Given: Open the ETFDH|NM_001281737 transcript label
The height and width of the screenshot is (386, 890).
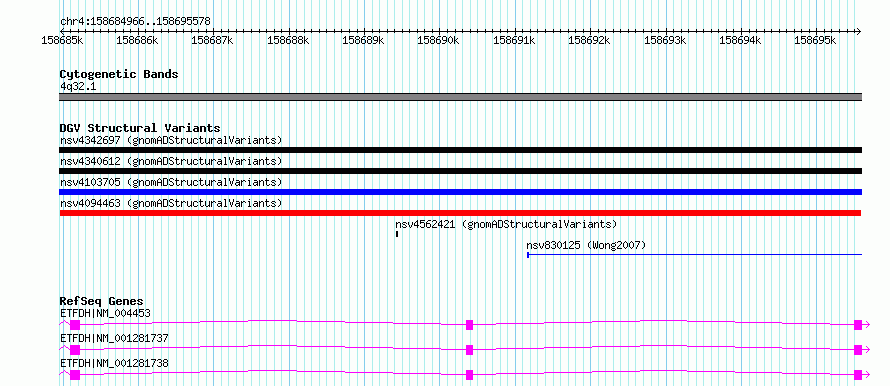Looking at the screenshot, I should (x=114, y=338).
